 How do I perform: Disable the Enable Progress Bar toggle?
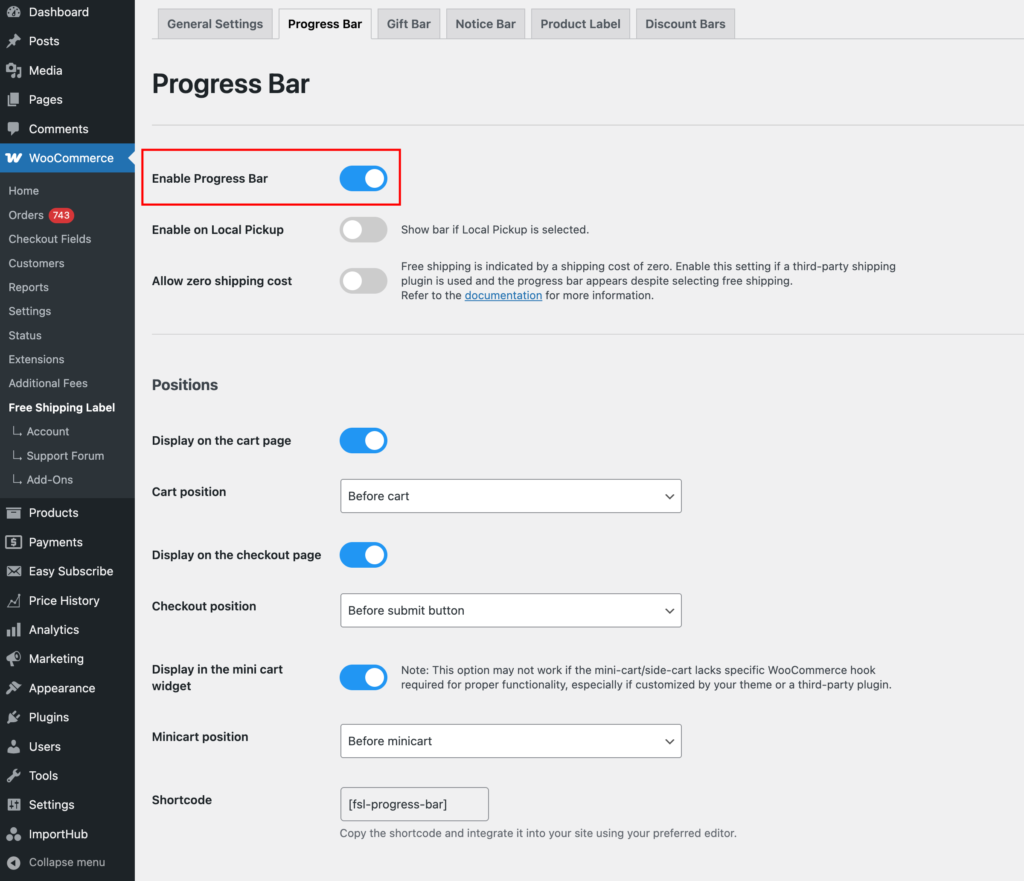363,179
